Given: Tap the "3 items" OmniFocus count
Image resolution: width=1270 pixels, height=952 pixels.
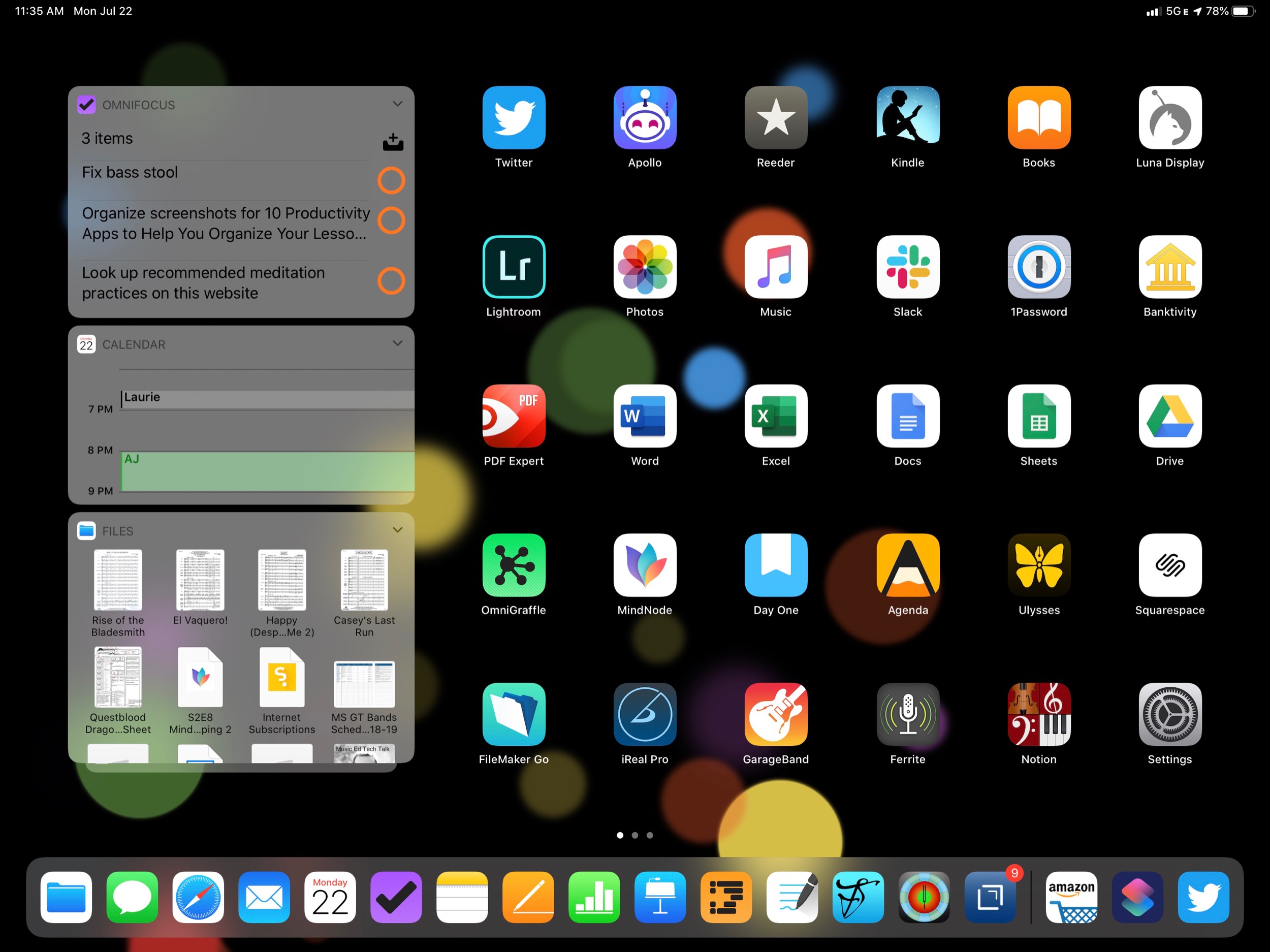Looking at the screenshot, I should 107,138.
